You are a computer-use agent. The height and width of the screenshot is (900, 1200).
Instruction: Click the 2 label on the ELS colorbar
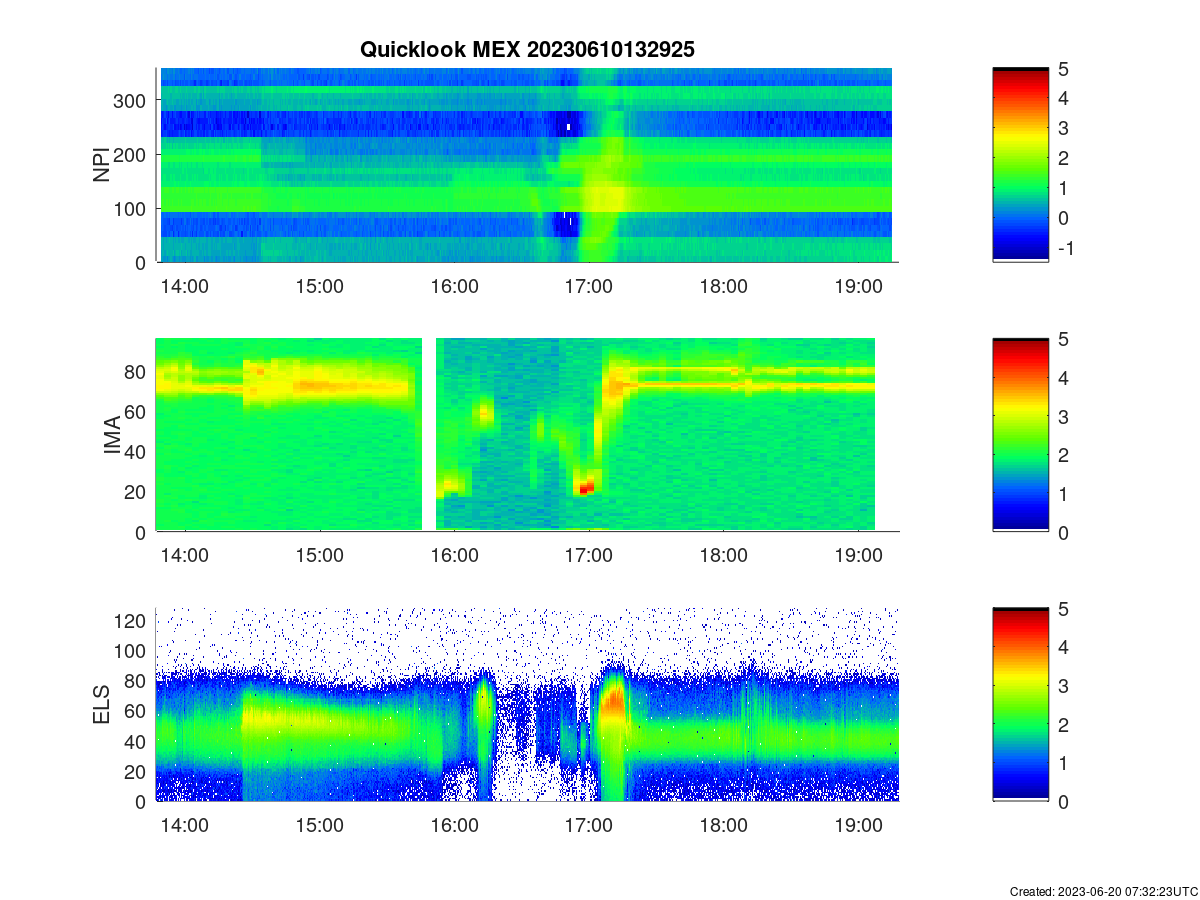[x=1064, y=724]
